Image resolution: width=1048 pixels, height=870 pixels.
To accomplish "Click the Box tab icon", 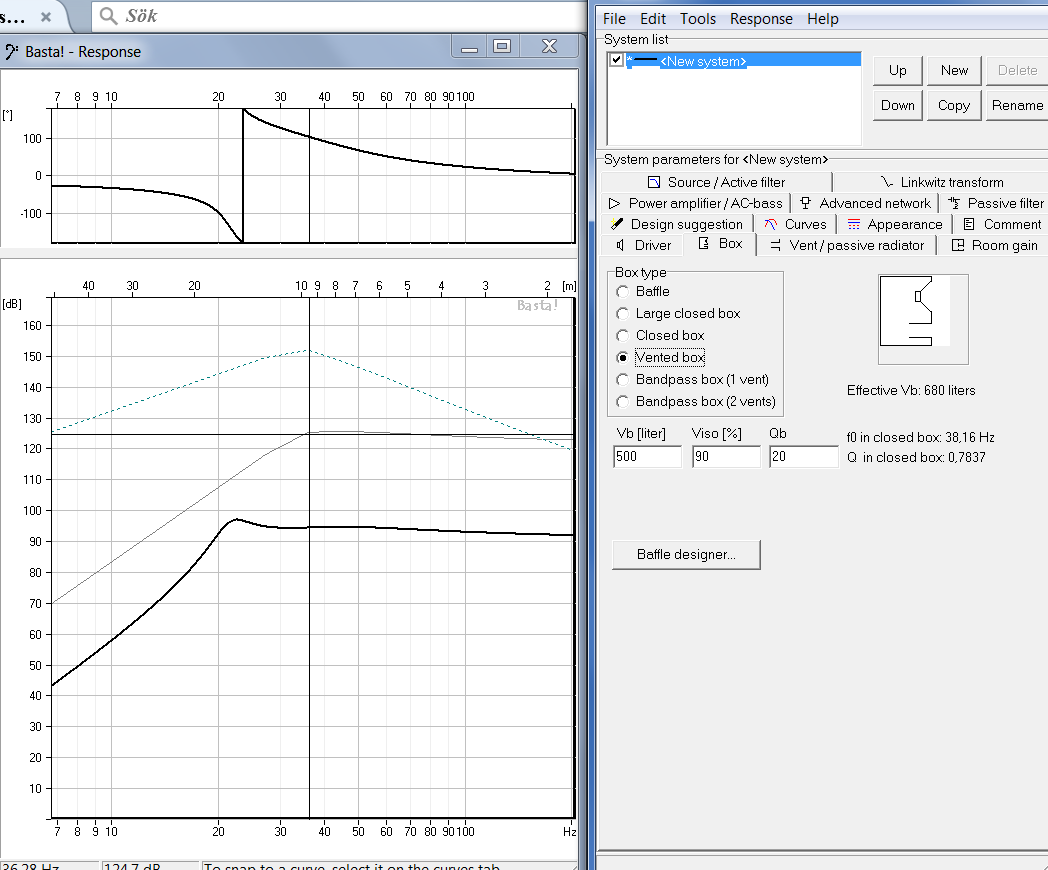I will point(704,243).
